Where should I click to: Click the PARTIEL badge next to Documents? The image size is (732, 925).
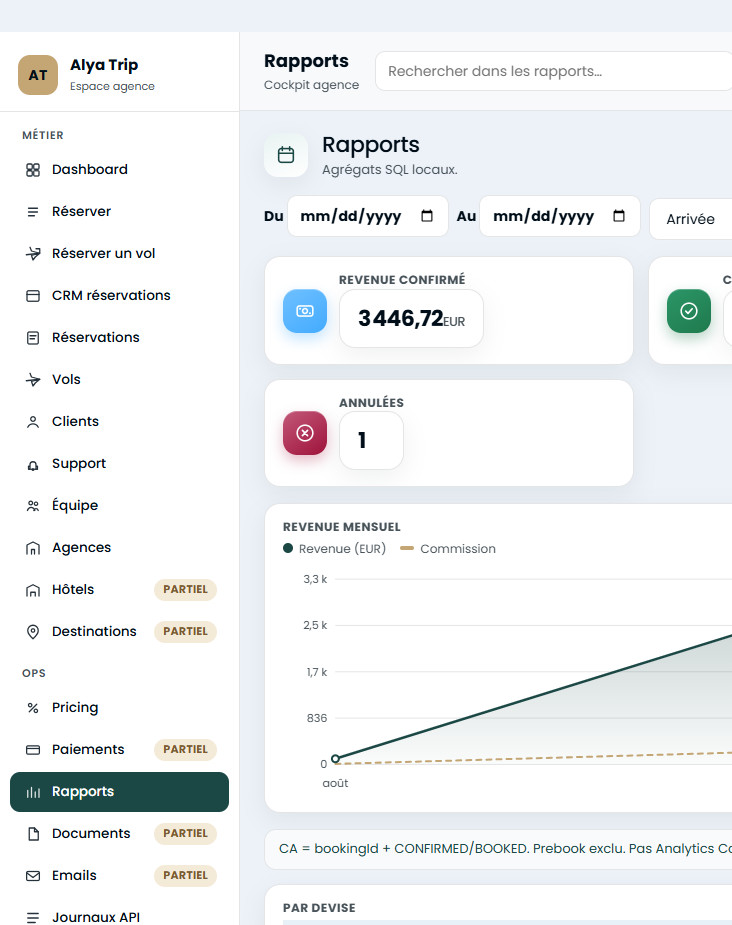(x=185, y=834)
